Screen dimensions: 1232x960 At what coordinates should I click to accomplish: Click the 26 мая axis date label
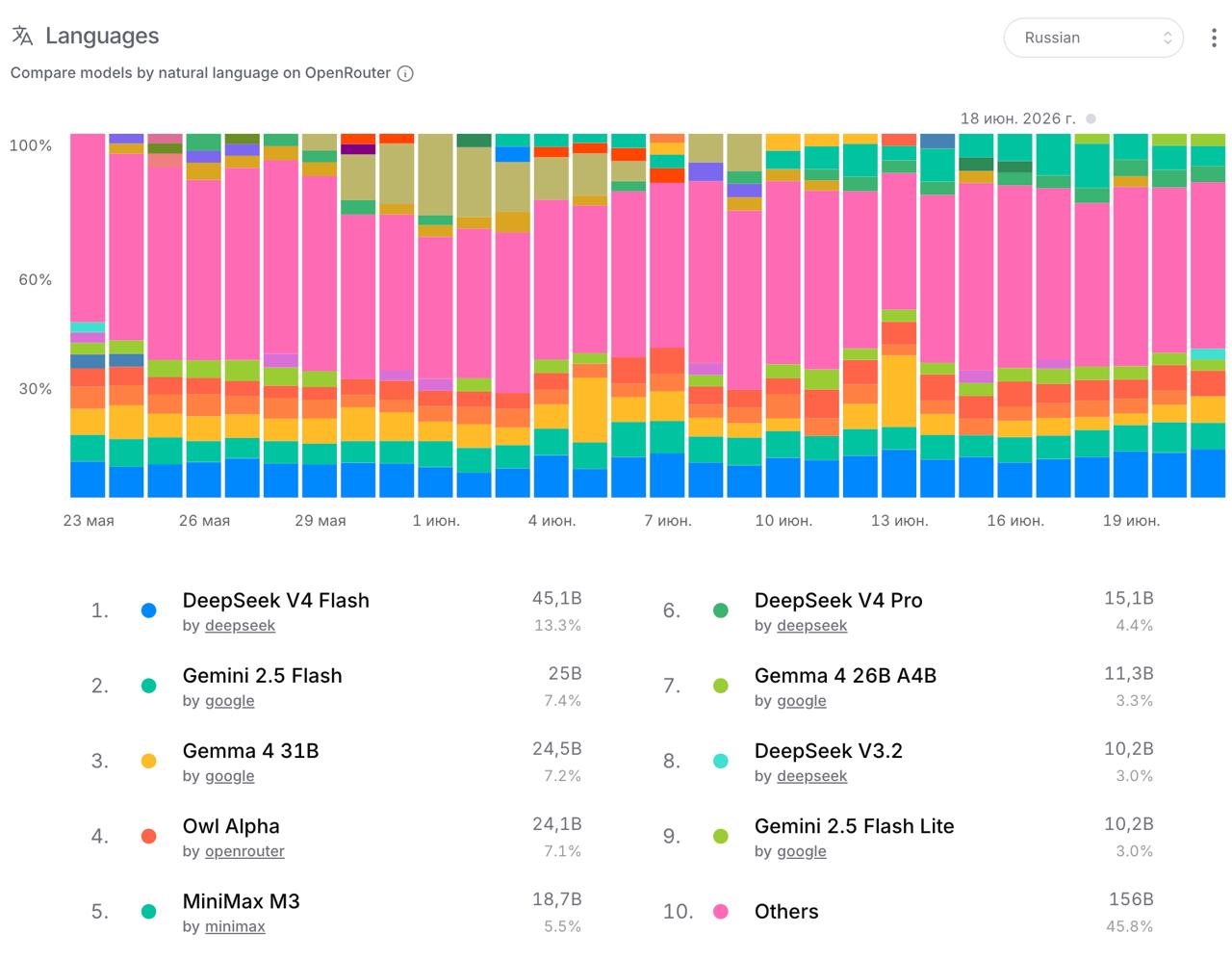click(204, 521)
